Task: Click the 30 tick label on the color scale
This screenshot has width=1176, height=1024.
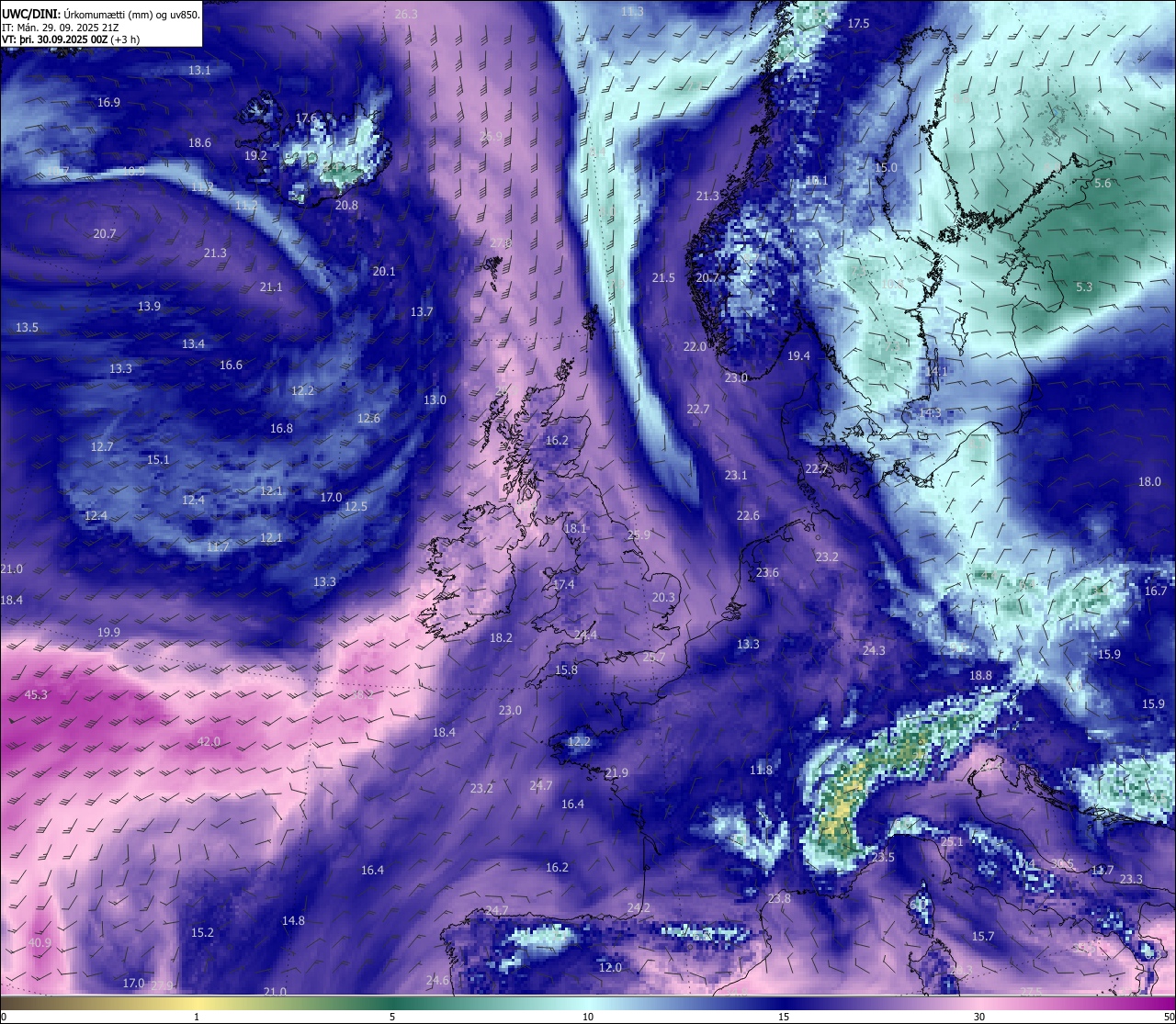Action: point(979,1017)
